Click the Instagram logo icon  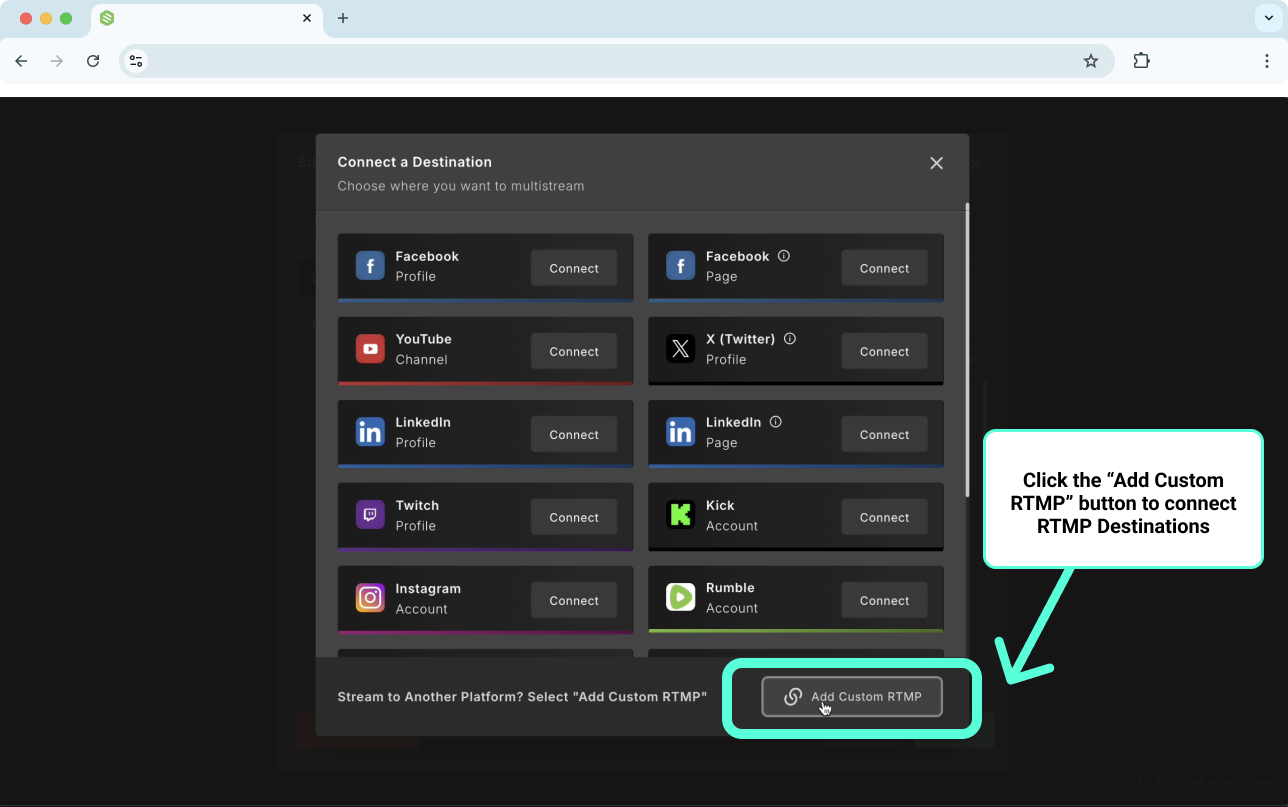pos(370,598)
